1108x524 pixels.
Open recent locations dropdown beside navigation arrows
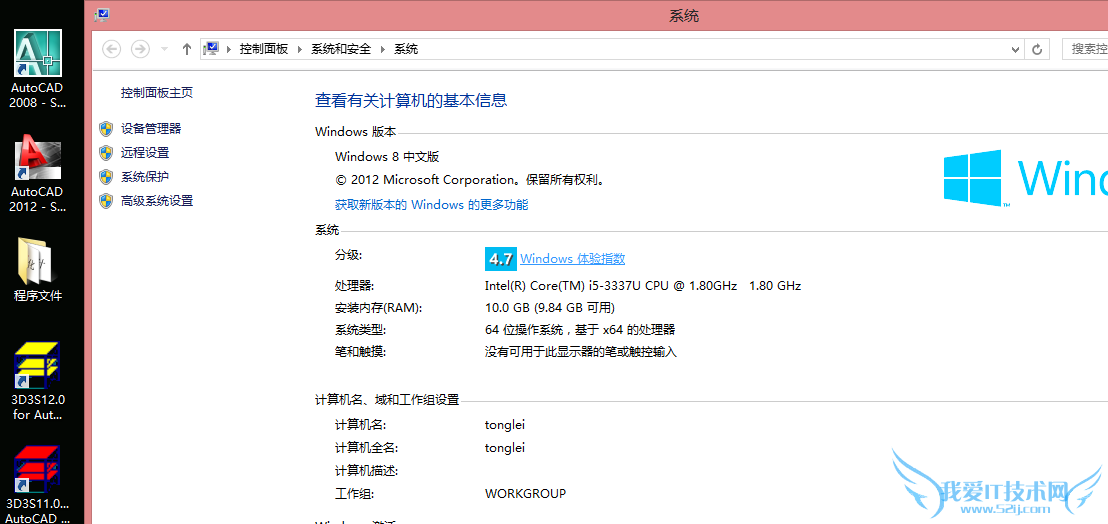coord(165,49)
